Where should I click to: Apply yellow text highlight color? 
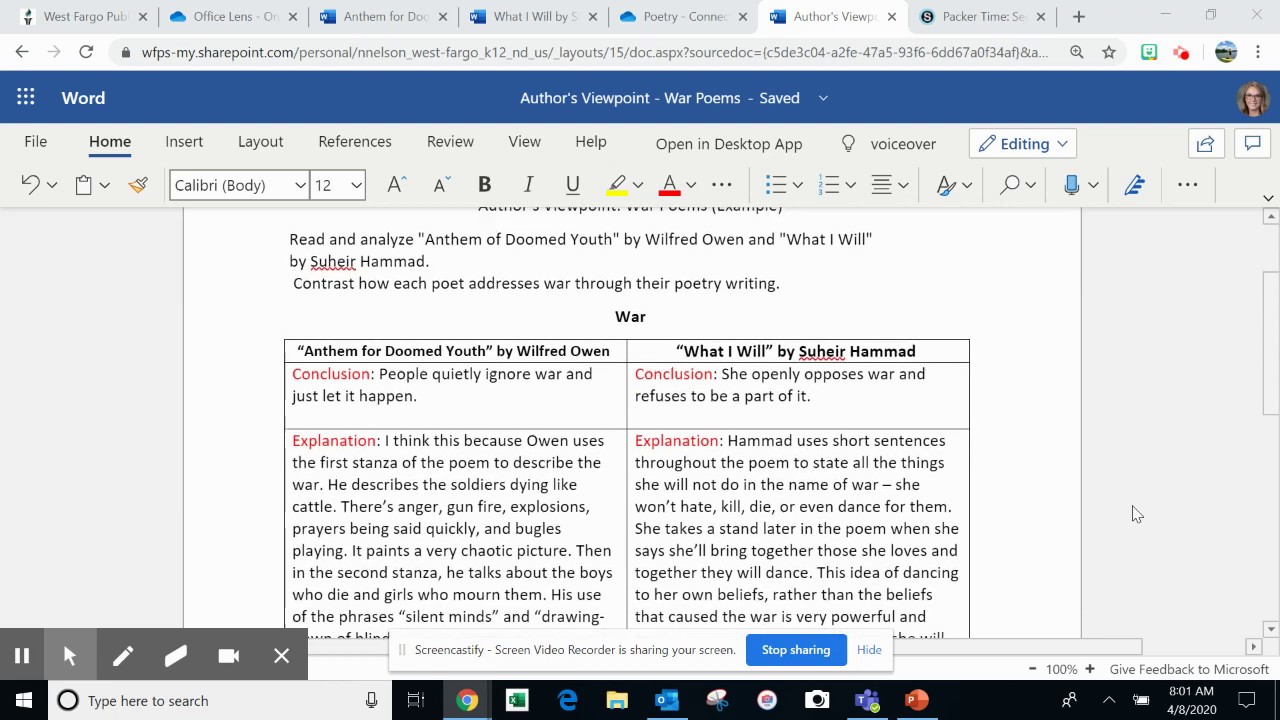[x=617, y=185]
